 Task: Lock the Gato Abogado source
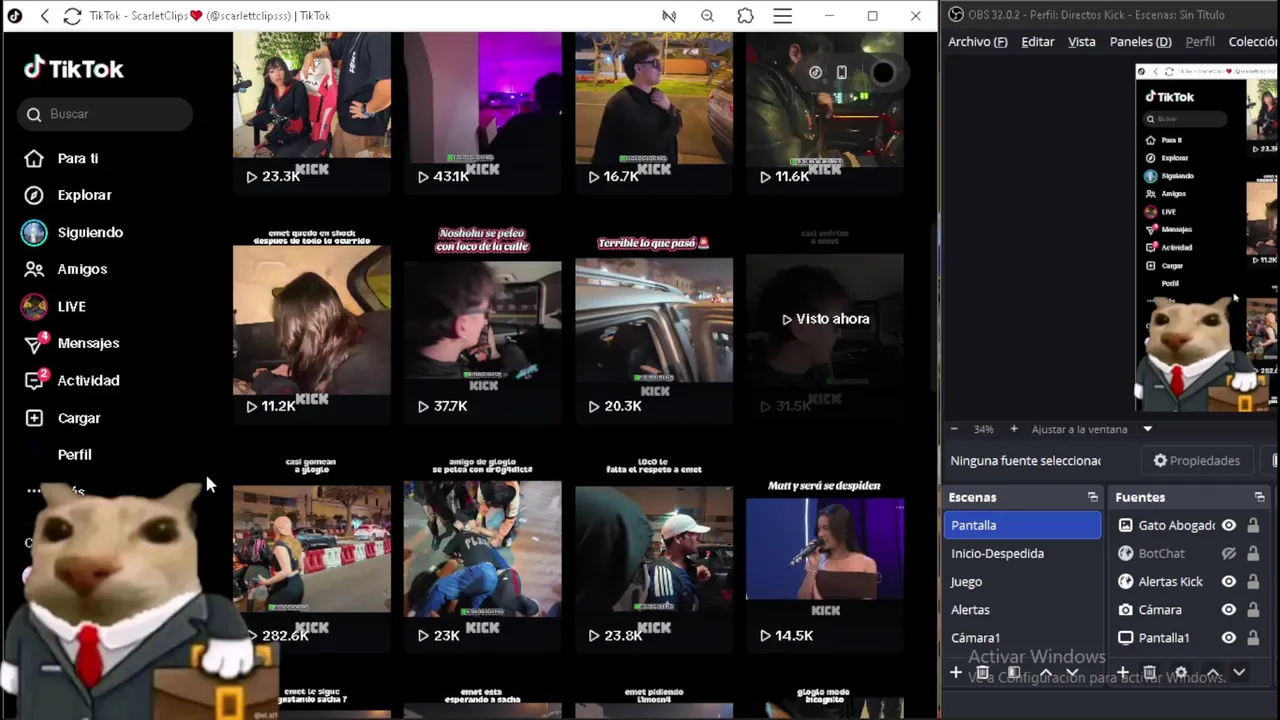tap(1253, 525)
